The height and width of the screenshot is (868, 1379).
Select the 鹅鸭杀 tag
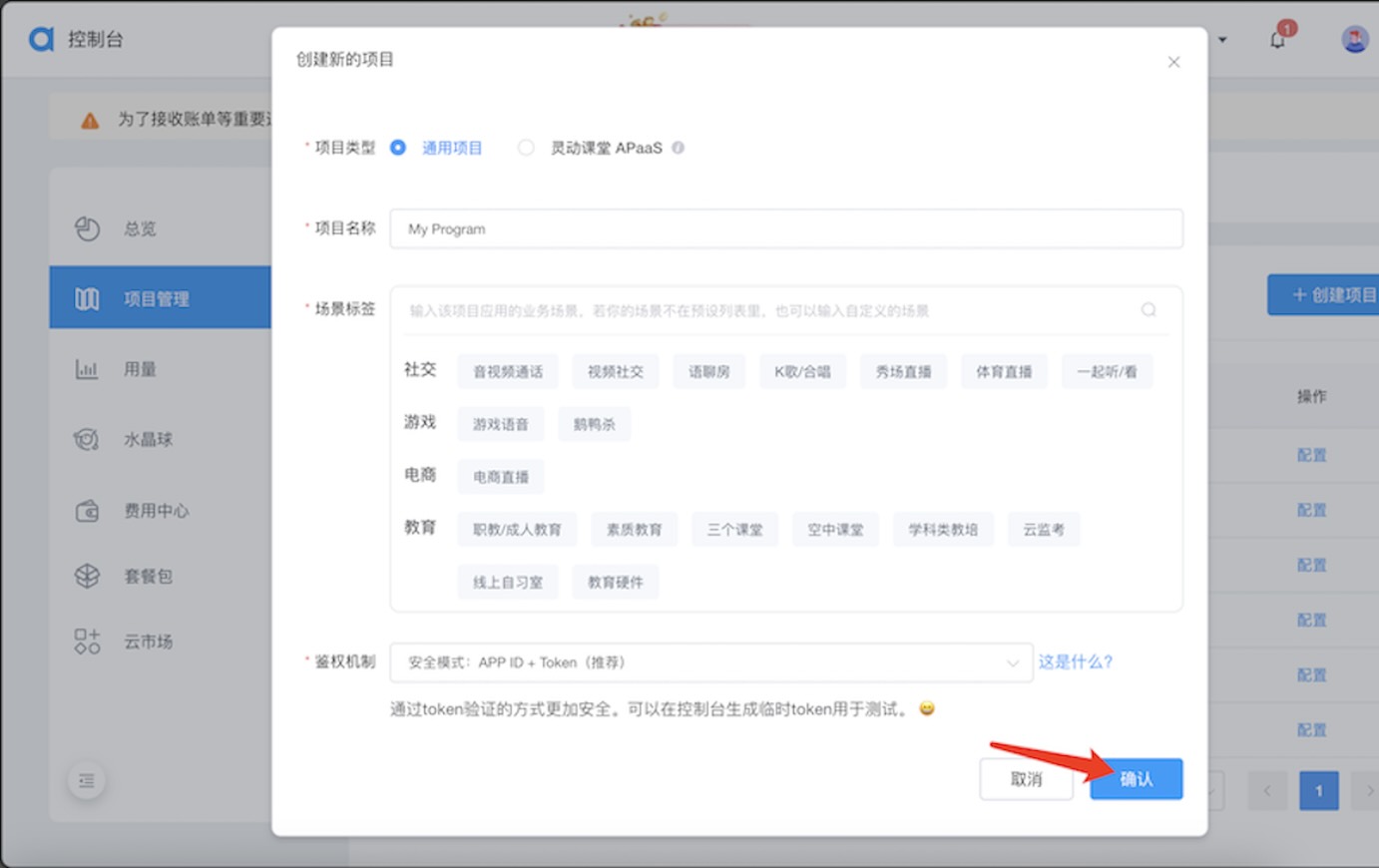594,424
